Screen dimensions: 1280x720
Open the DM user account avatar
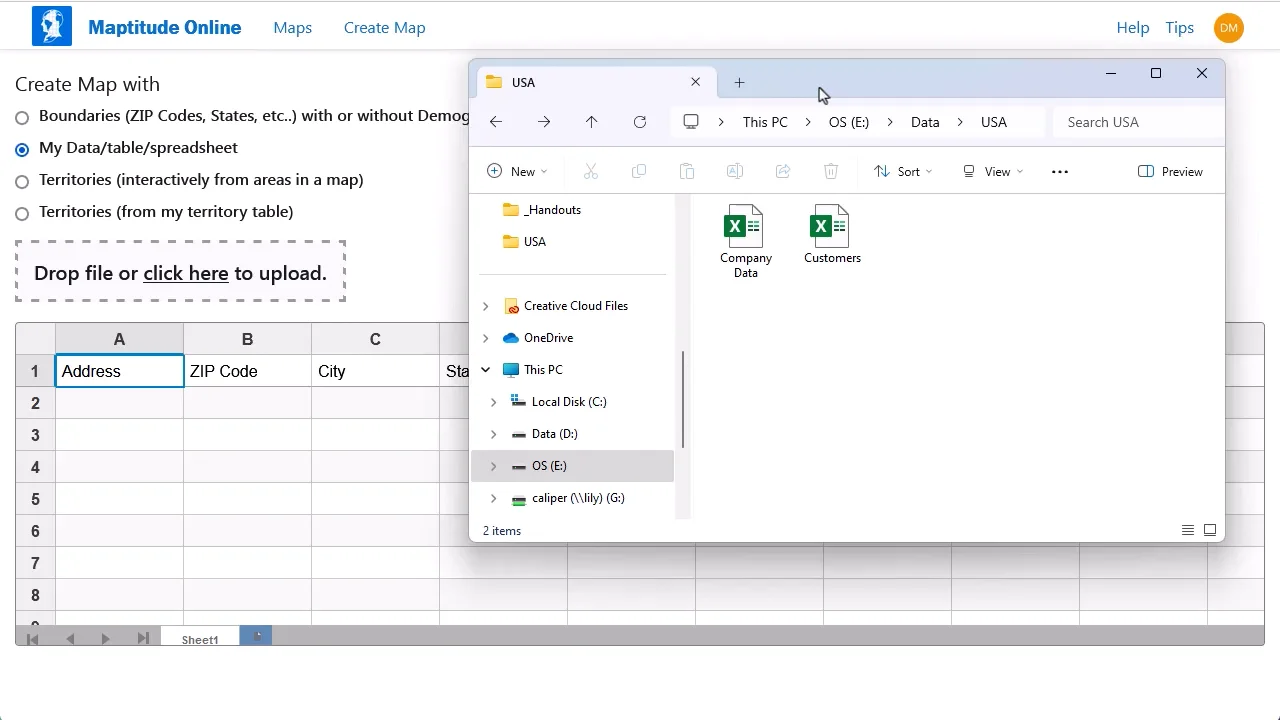(1228, 28)
